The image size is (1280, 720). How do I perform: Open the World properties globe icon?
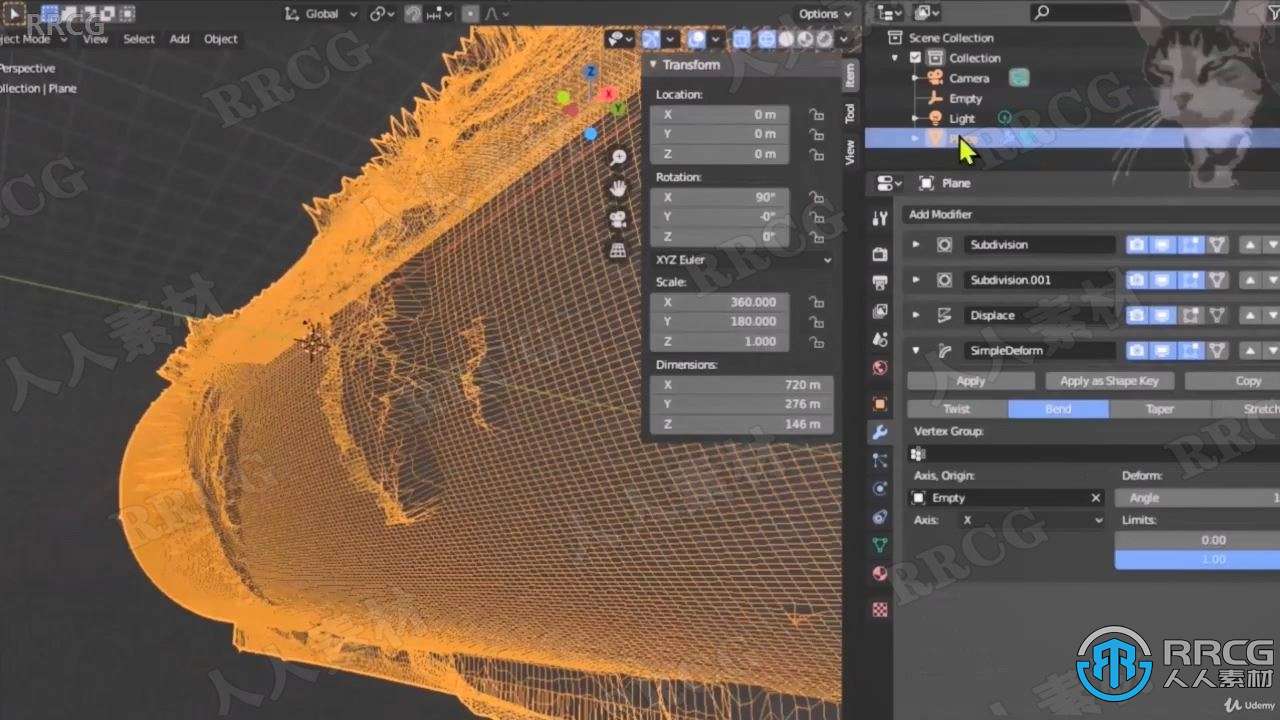click(880, 367)
